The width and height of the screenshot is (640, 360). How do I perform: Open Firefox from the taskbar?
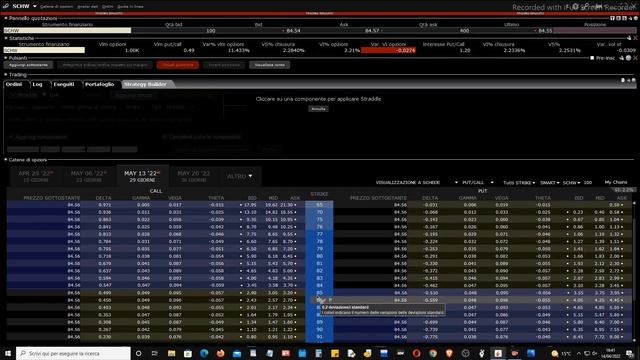pyautogui.click(x=220, y=353)
